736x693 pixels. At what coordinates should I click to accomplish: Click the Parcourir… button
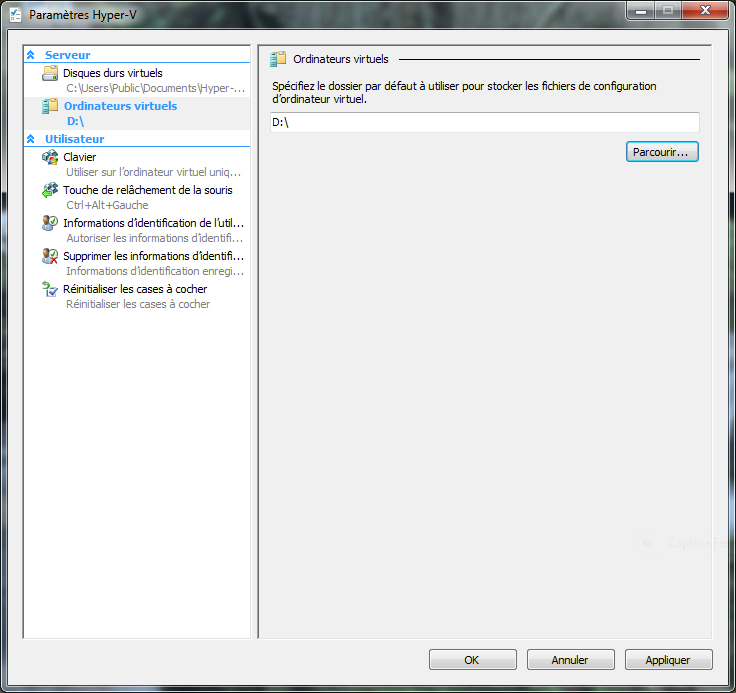[662, 152]
